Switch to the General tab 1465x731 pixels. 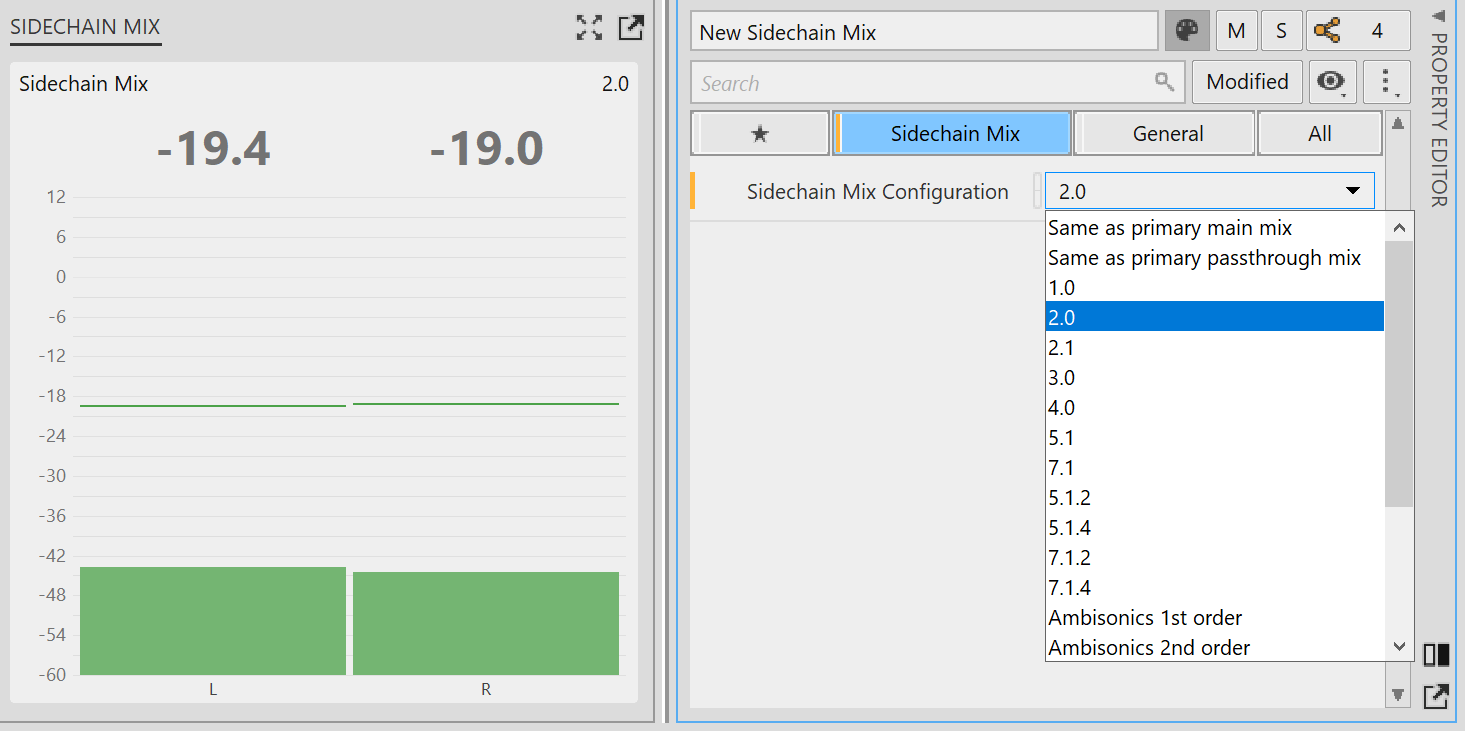(1167, 134)
